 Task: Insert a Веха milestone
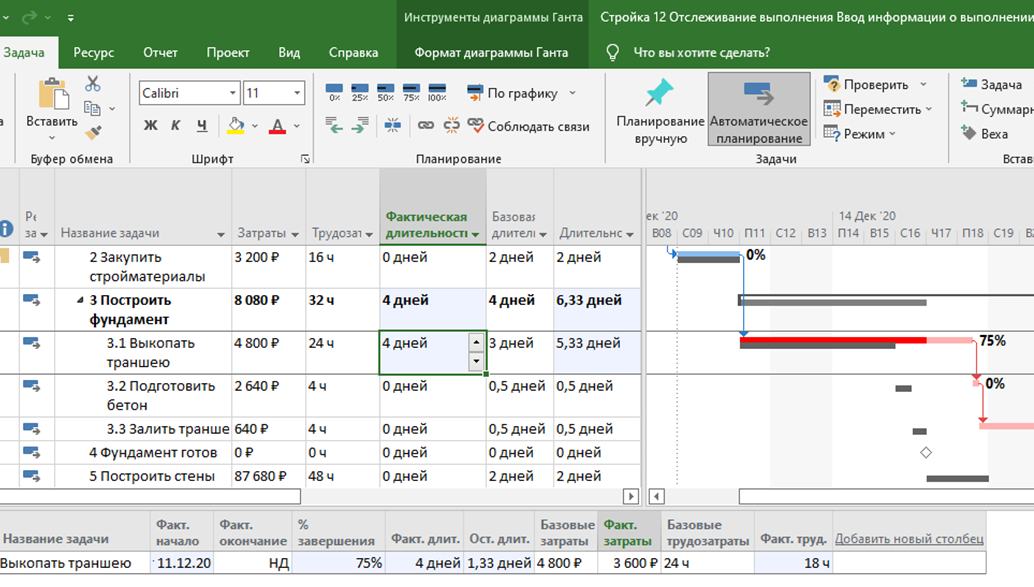click(x=985, y=134)
